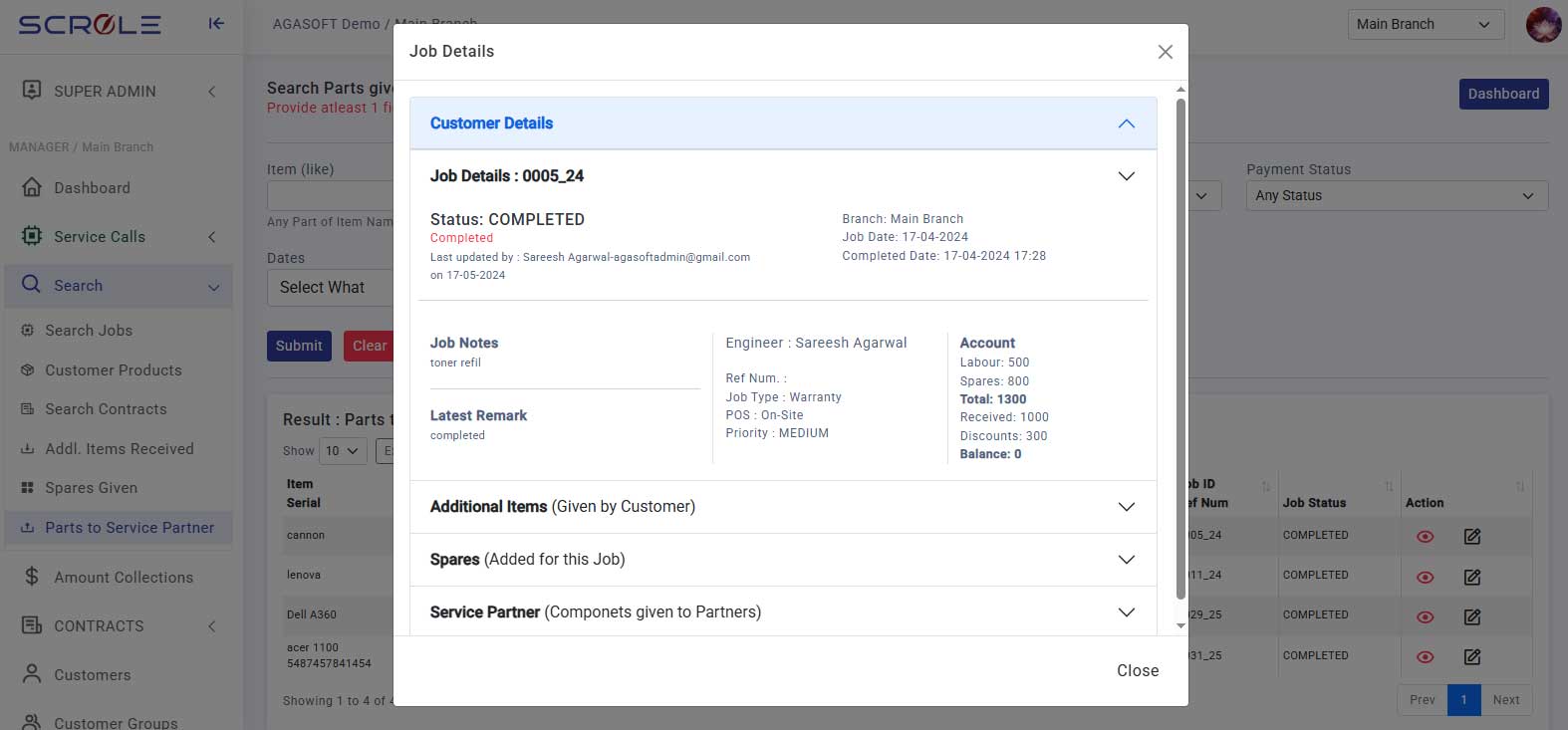Click the Service Calls chip icon

pos(32,236)
